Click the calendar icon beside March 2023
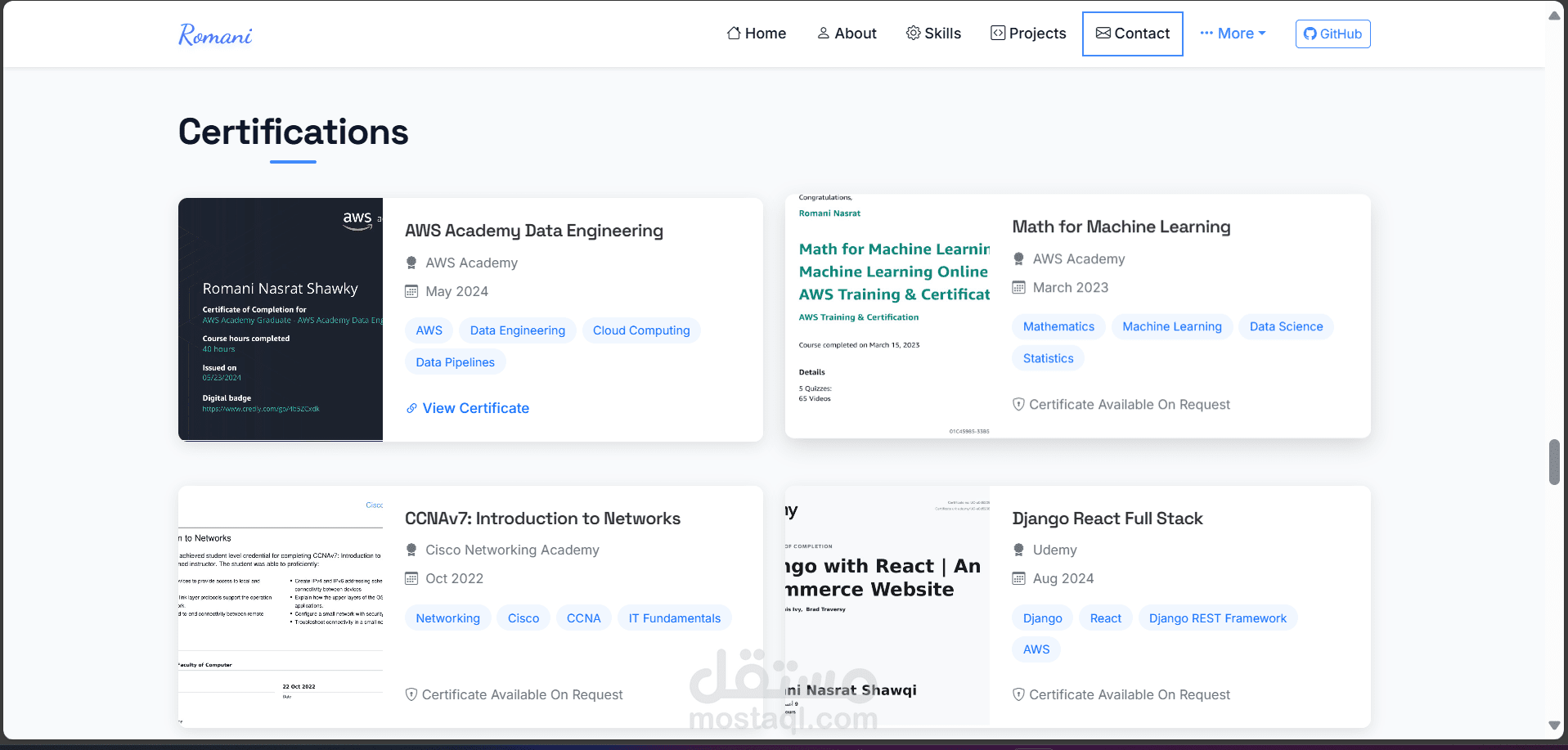Image resolution: width=1568 pixels, height=750 pixels. coord(1019,287)
